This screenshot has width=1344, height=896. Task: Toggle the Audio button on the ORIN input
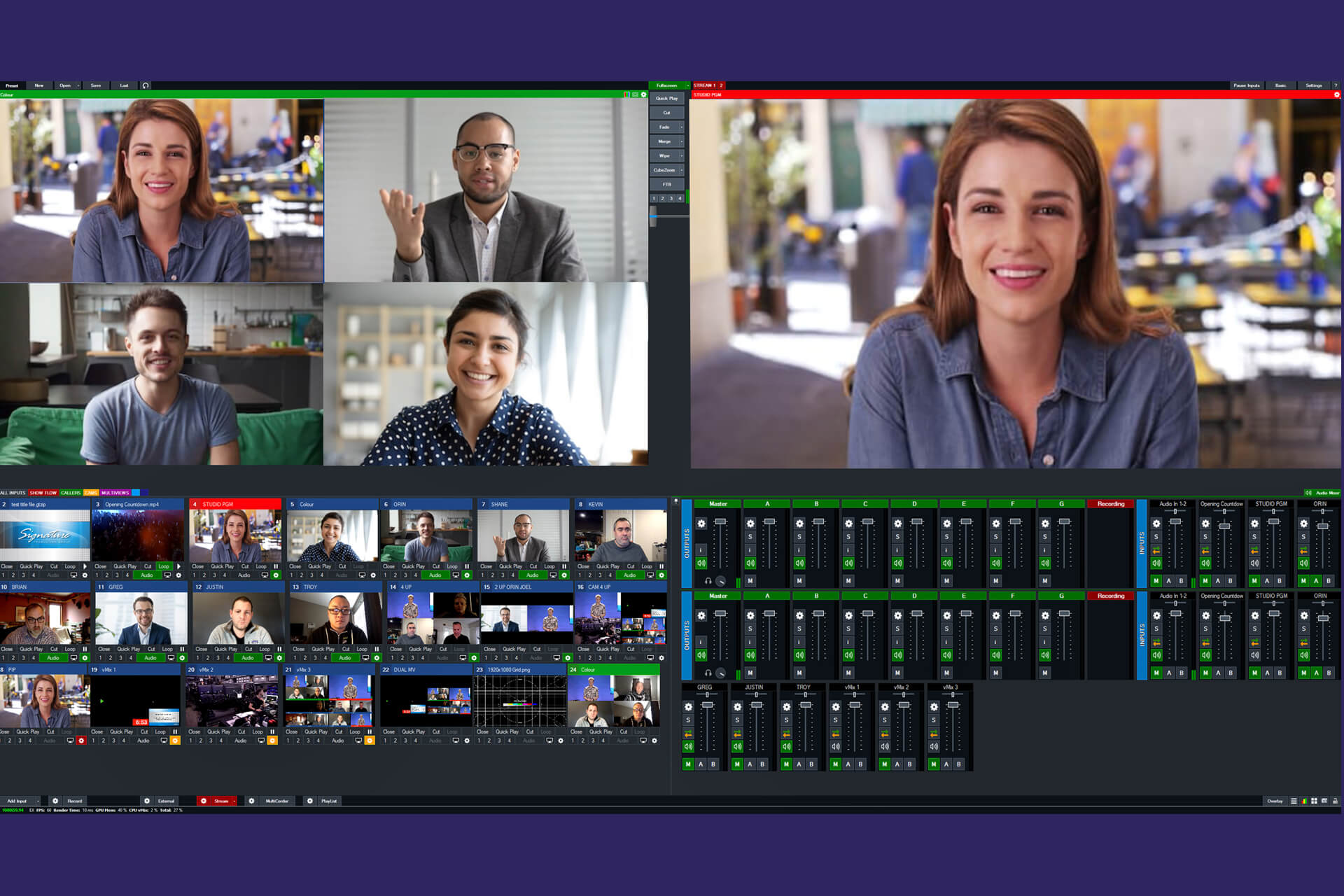pos(435,575)
